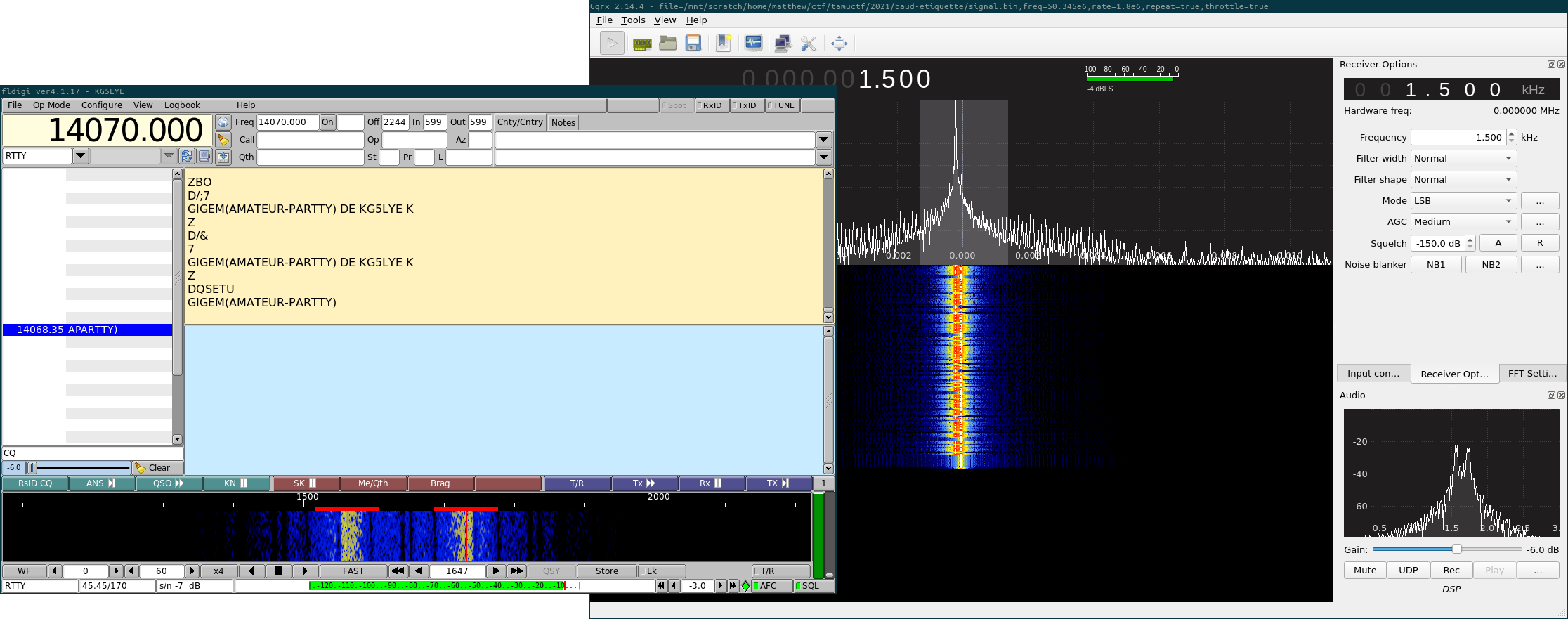This screenshot has width=1568, height=619.
Task: Undock the Gqrx Receiver Options panel
Action: [1551, 65]
